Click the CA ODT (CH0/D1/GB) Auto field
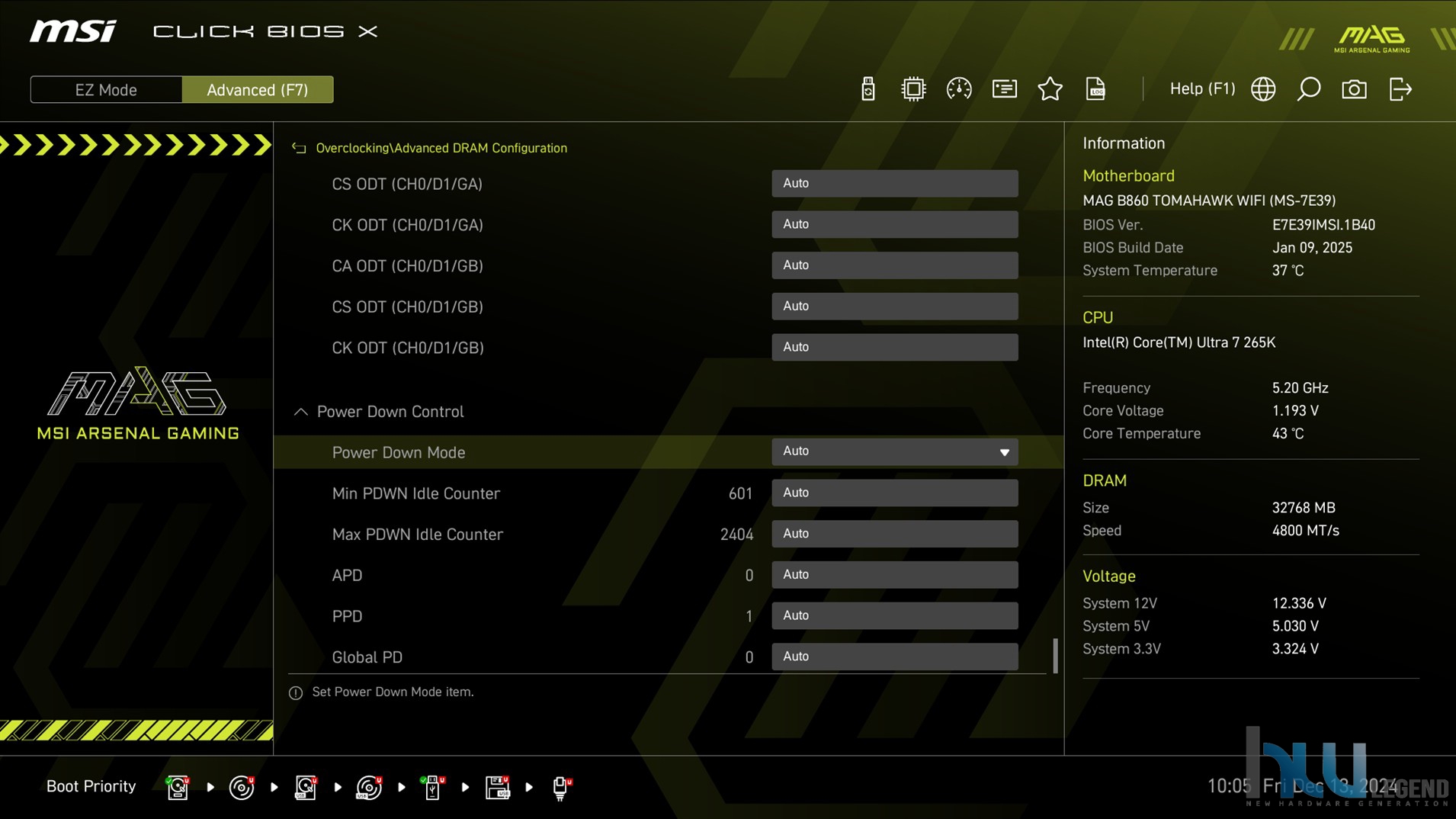Viewport: 1456px width, 819px height. 894,265
